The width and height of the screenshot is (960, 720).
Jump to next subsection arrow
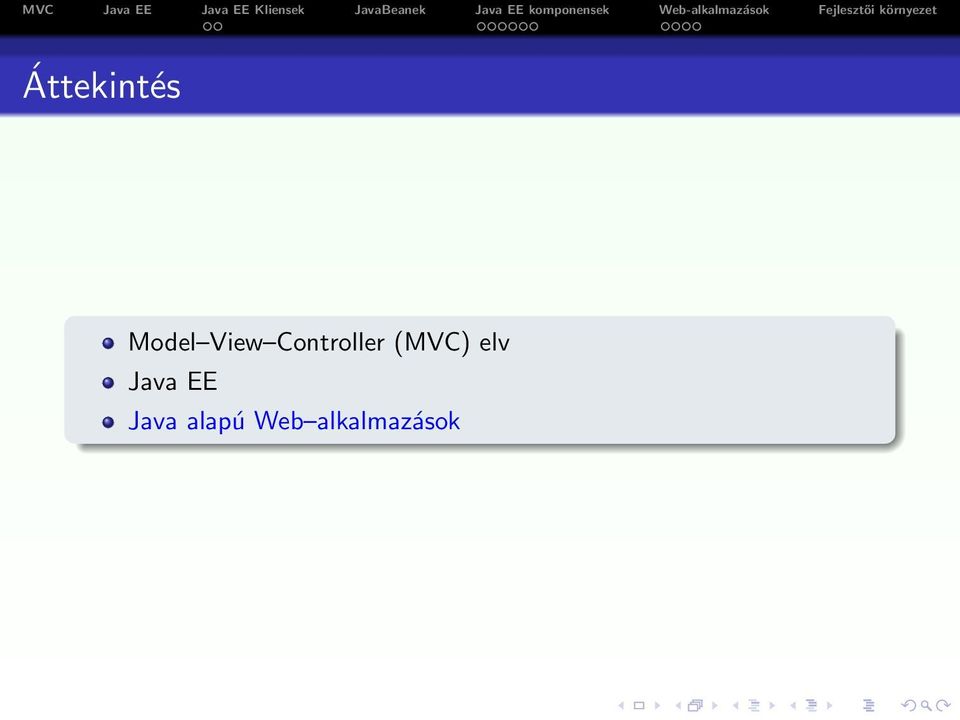[x=772, y=705]
